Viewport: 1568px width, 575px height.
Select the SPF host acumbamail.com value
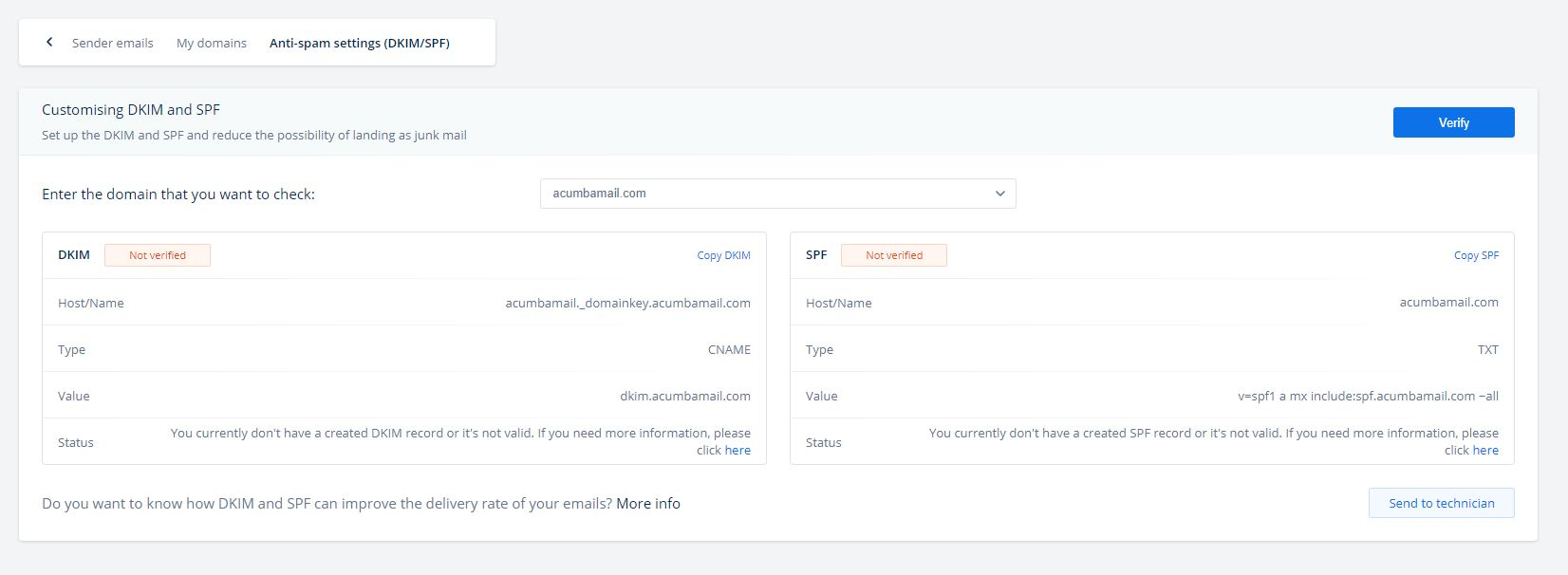(1448, 303)
